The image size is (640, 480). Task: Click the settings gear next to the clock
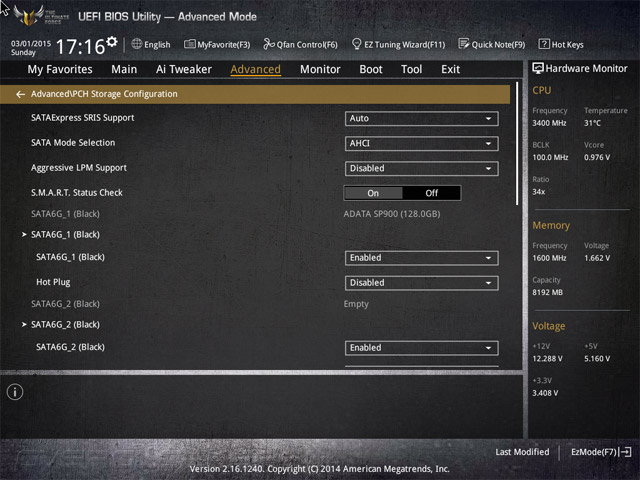point(112,41)
